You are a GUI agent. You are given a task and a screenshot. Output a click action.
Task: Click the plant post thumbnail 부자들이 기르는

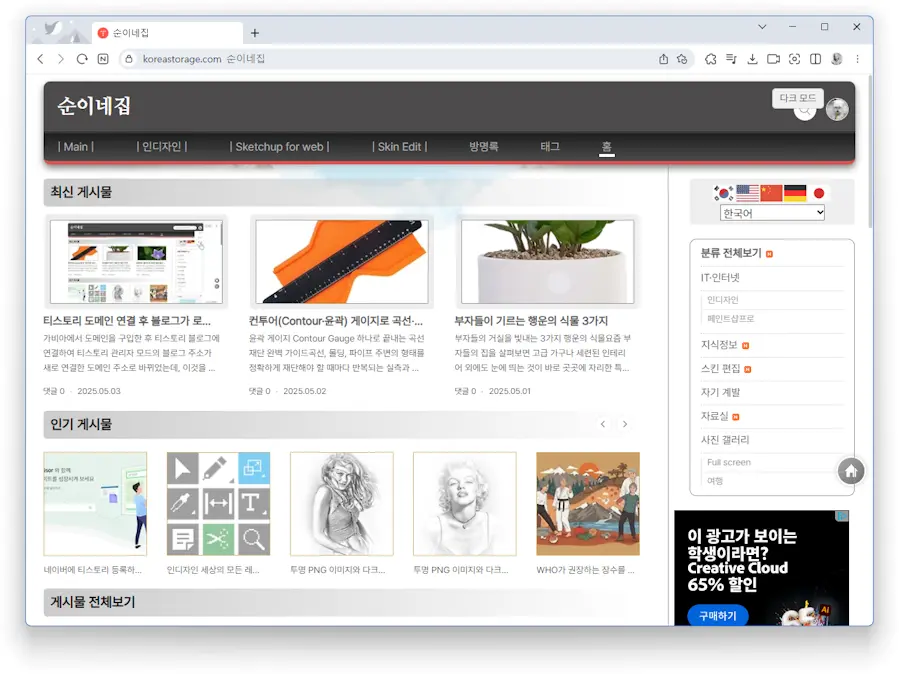pyautogui.click(x=548, y=261)
